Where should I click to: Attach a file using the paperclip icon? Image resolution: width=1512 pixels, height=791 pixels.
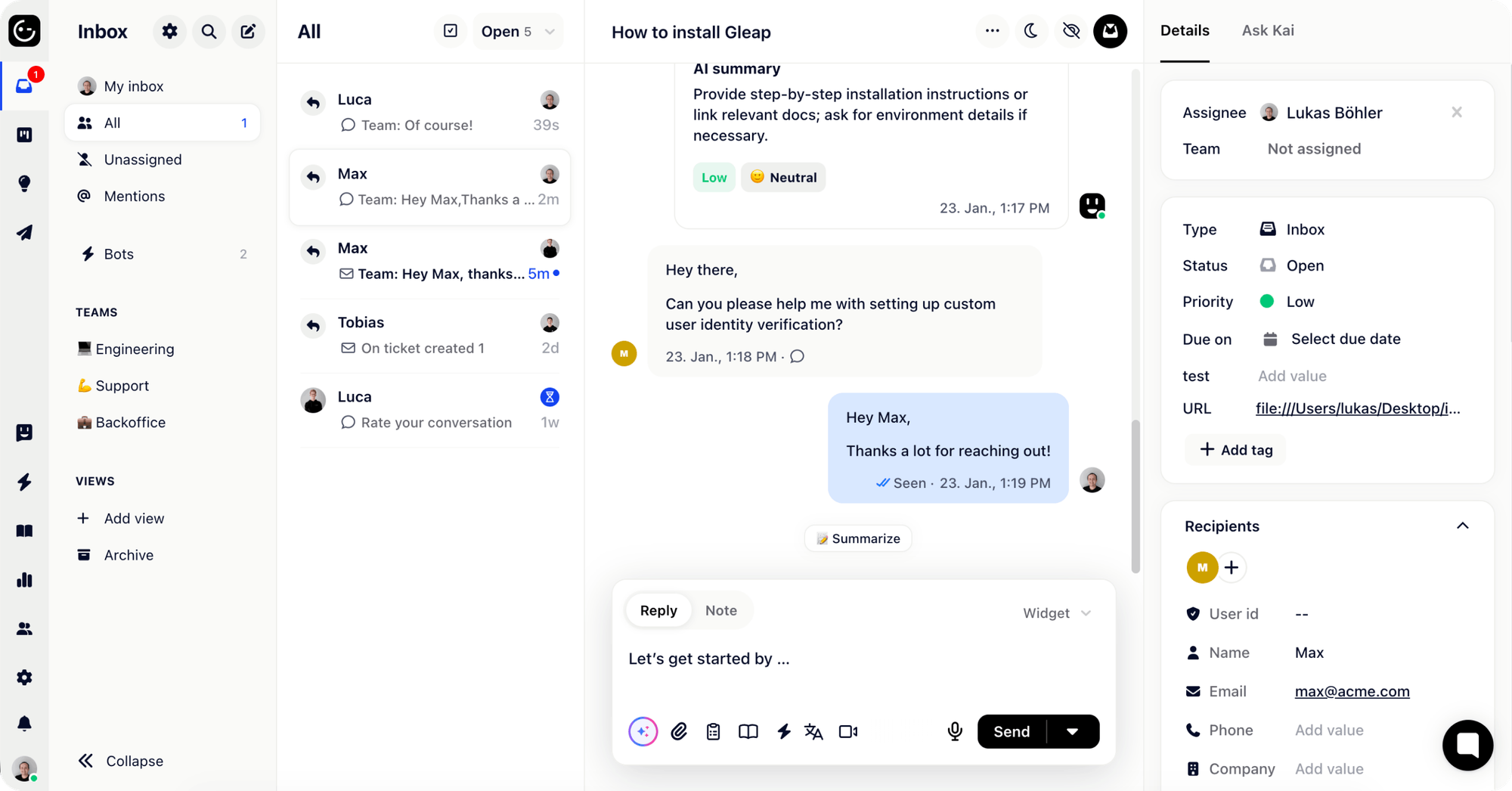pyautogui.click(x=679, y=731)
